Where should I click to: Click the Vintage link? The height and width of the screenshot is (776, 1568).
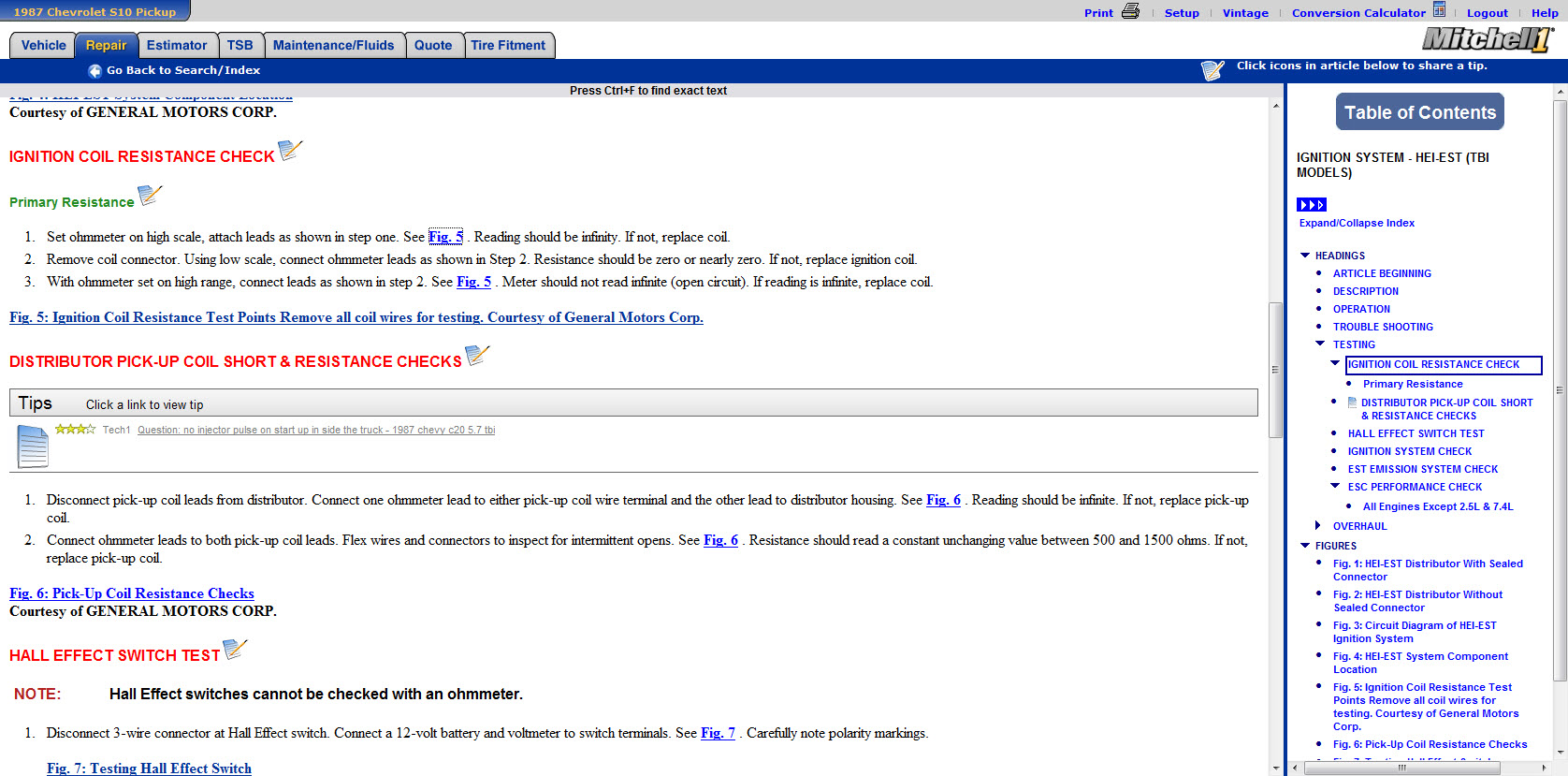click(1245, 13)
